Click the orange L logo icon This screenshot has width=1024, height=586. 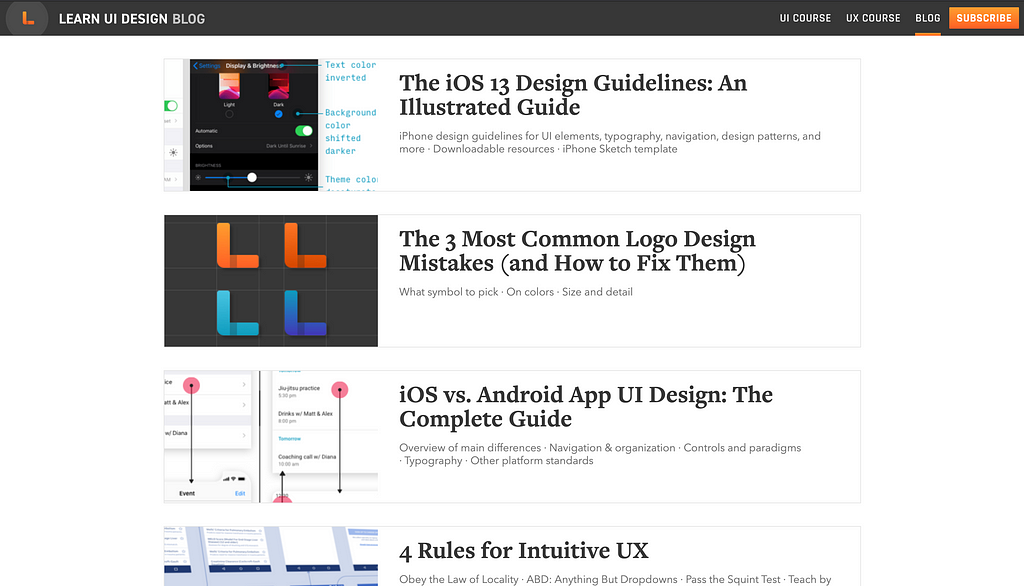tap(27, 18)
